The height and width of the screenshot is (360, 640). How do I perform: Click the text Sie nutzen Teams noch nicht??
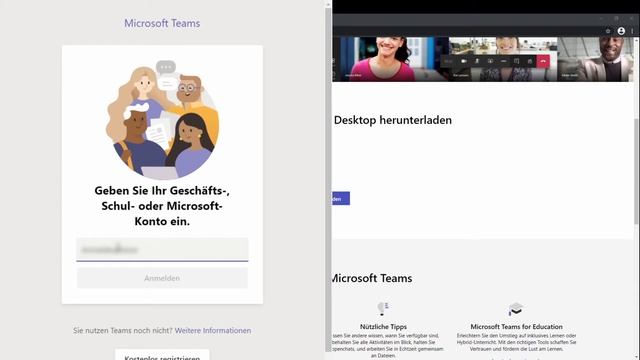tap(123, 331)
